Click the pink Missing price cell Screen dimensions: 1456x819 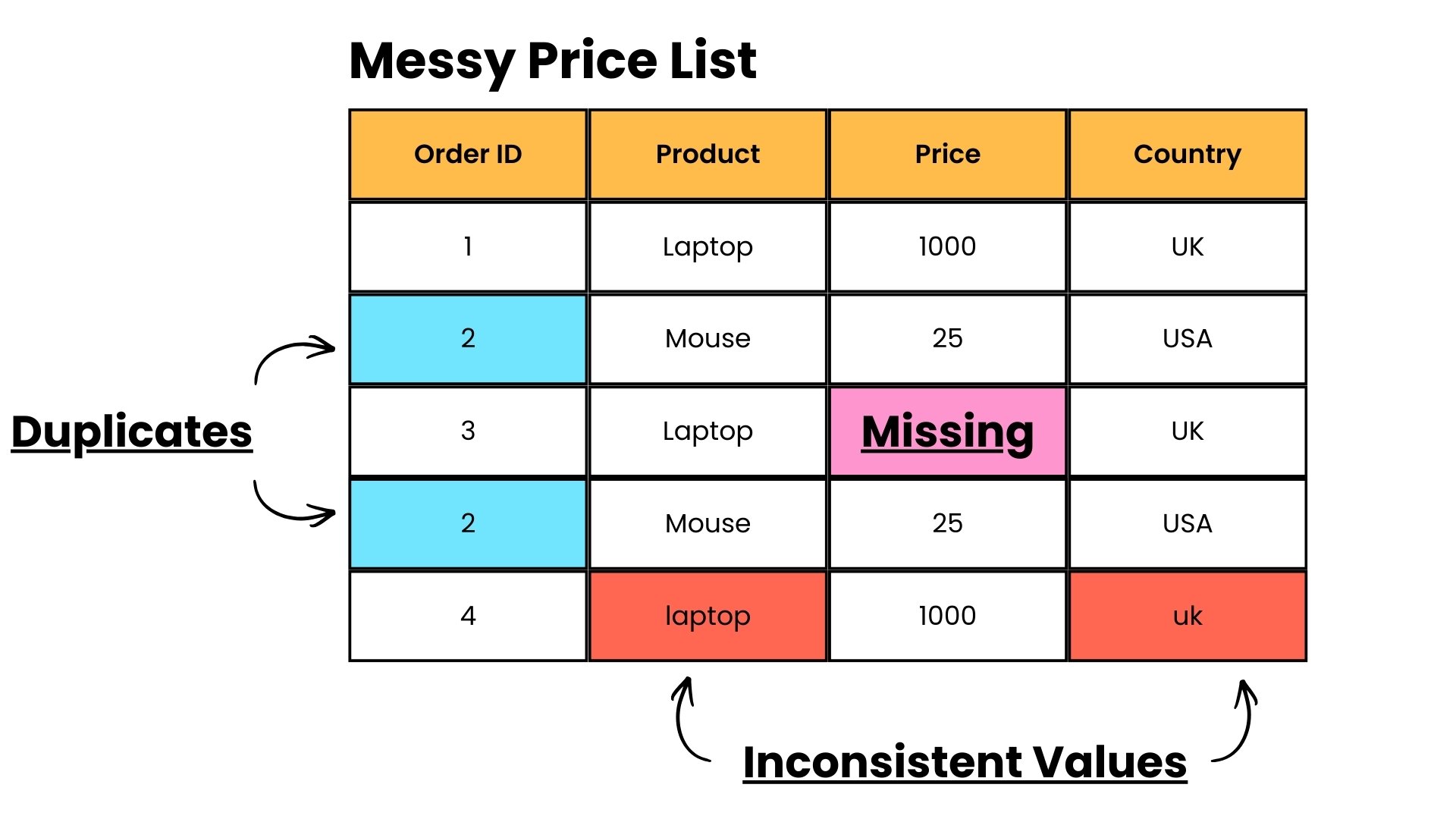tap(947, 431)
